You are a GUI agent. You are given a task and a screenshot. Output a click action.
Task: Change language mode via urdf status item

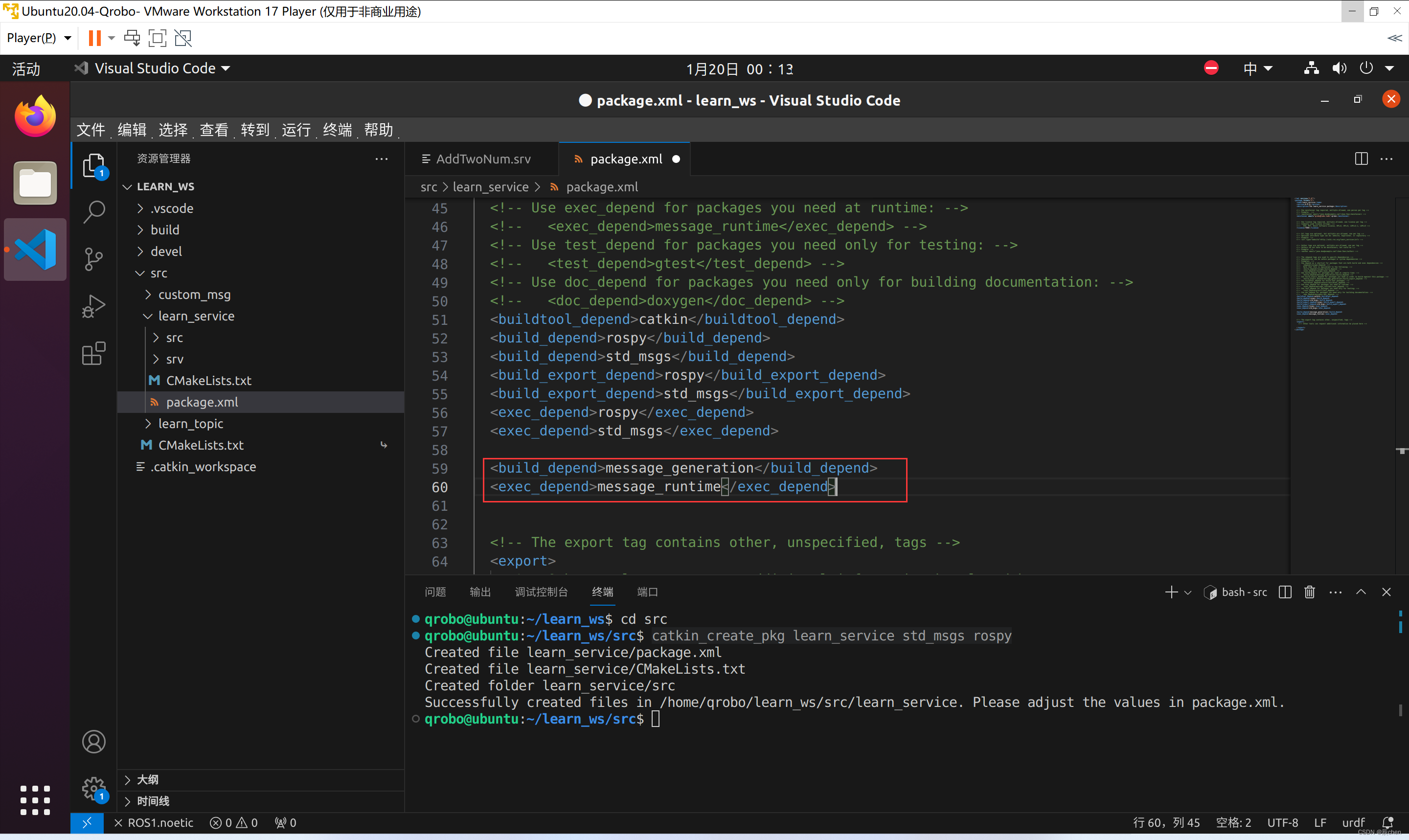(x=1353, y=822)
